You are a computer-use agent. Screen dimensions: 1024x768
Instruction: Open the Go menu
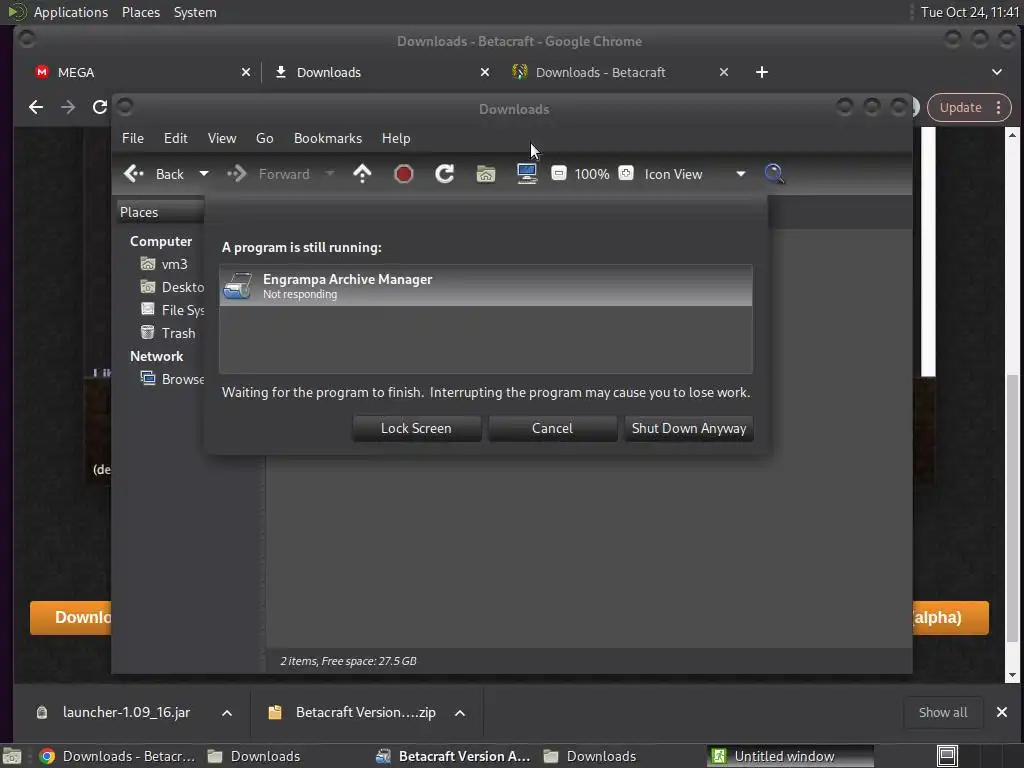(264, 138)
